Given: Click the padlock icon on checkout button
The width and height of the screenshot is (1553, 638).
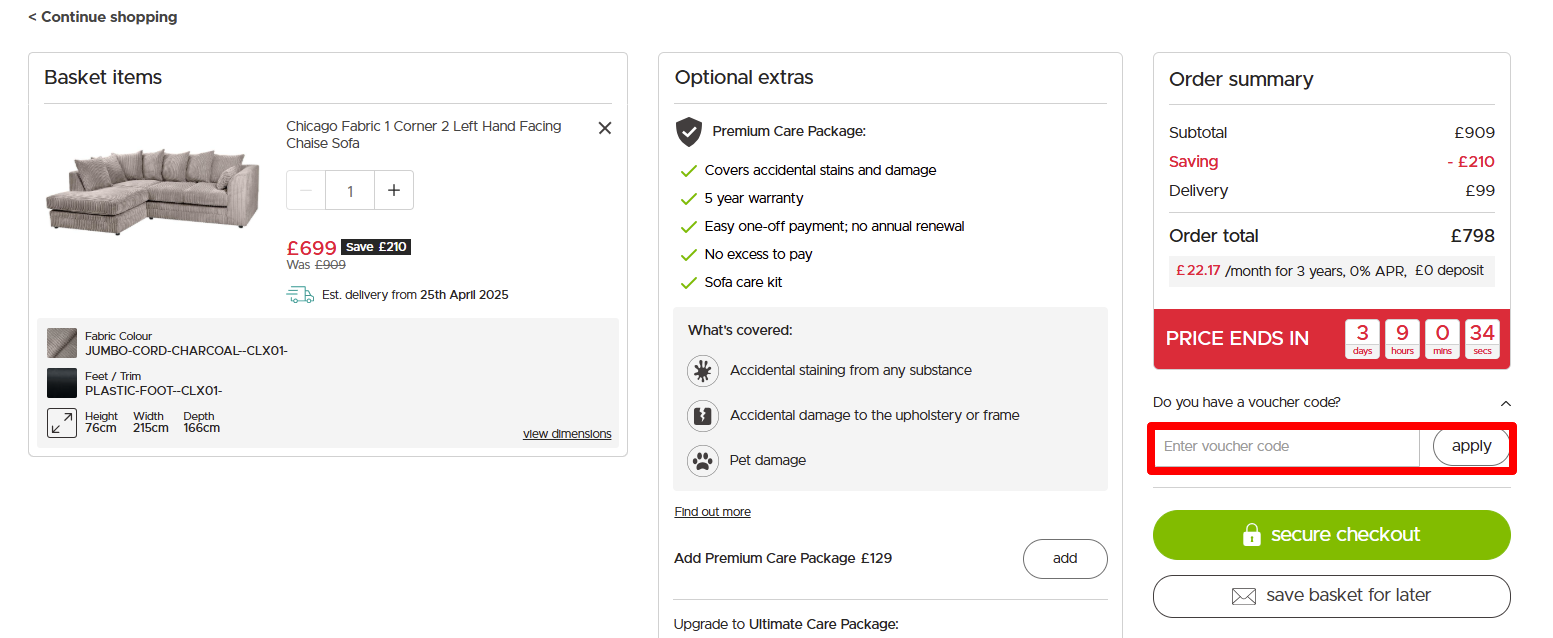Looking at the screenshot, I should [1251, 535].
